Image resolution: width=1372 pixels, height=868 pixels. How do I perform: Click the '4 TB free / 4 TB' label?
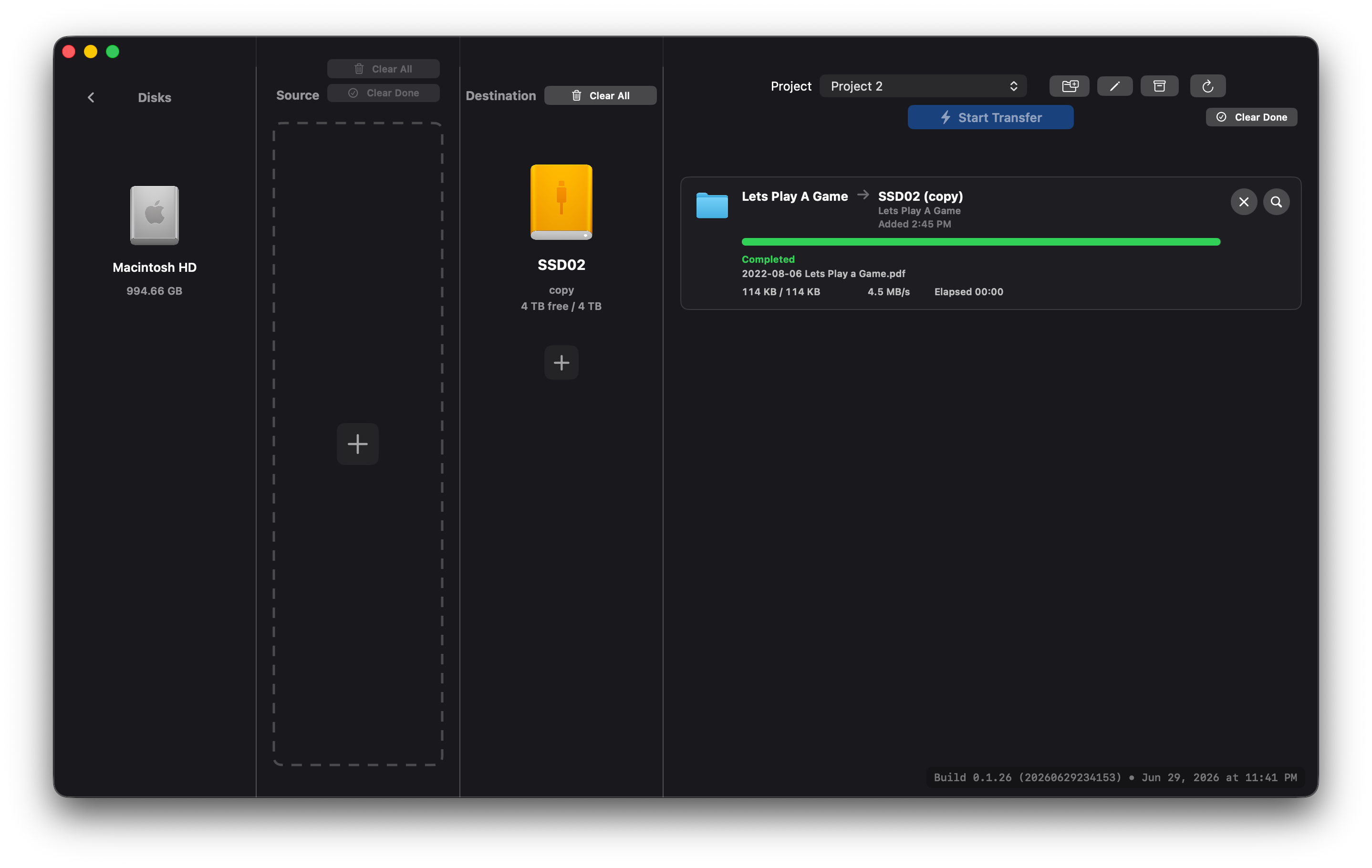click(561, 306)
